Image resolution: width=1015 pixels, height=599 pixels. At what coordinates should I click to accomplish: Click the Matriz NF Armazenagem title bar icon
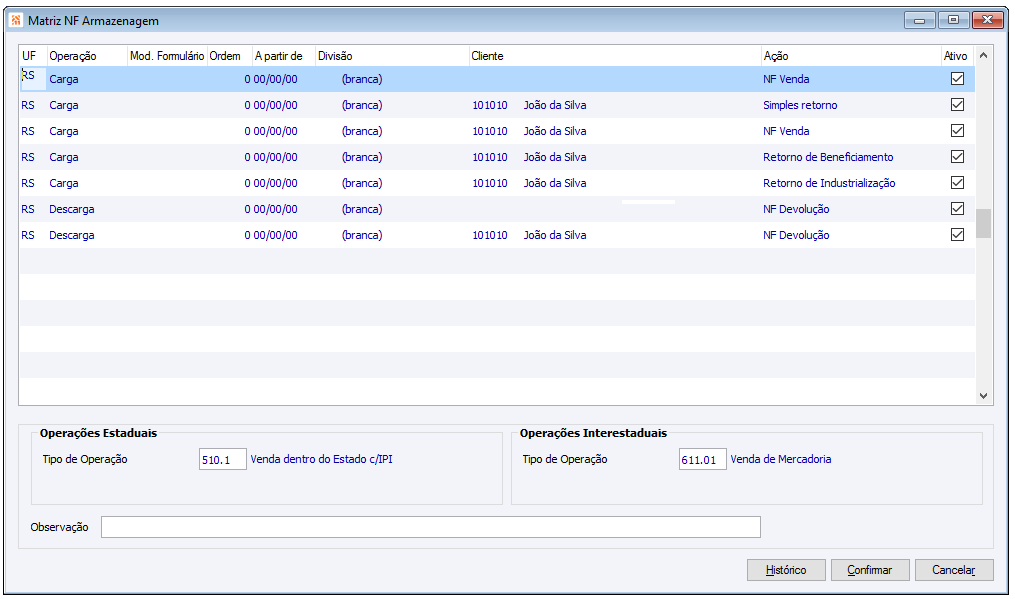point(16,21)
